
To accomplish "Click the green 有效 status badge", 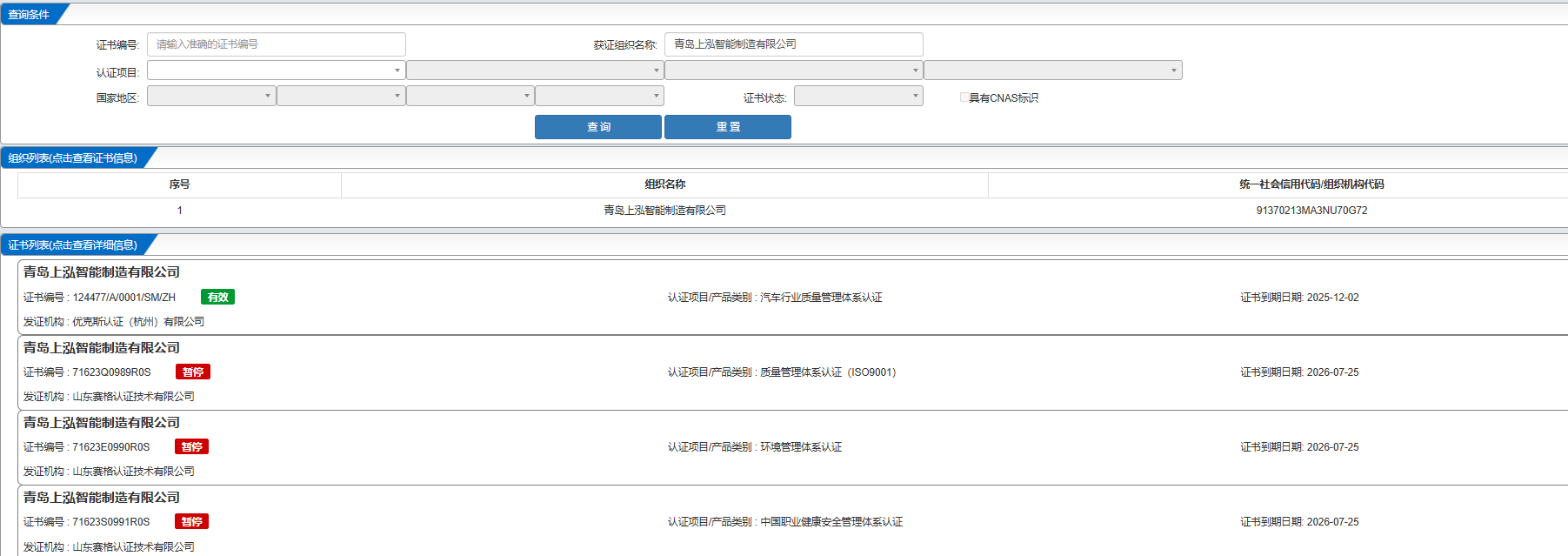I will 217,298.
